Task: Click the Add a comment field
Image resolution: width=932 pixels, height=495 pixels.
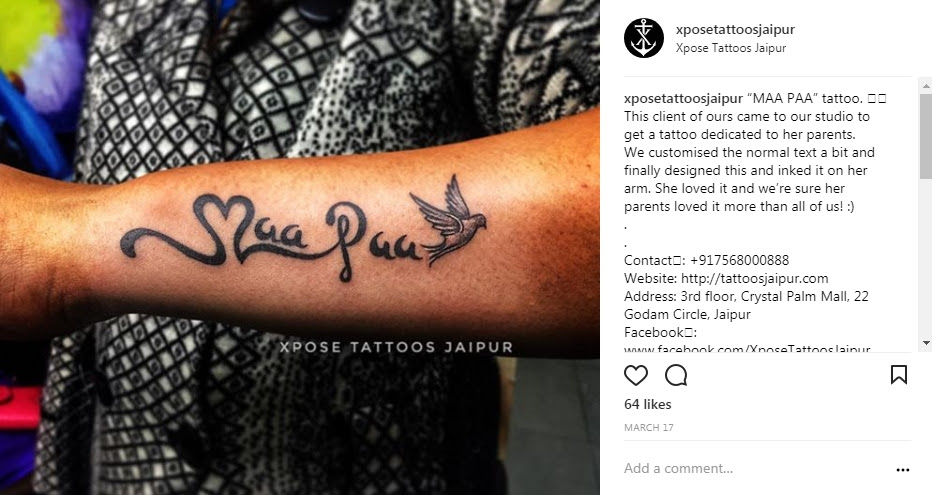Action: pos(755,468)
